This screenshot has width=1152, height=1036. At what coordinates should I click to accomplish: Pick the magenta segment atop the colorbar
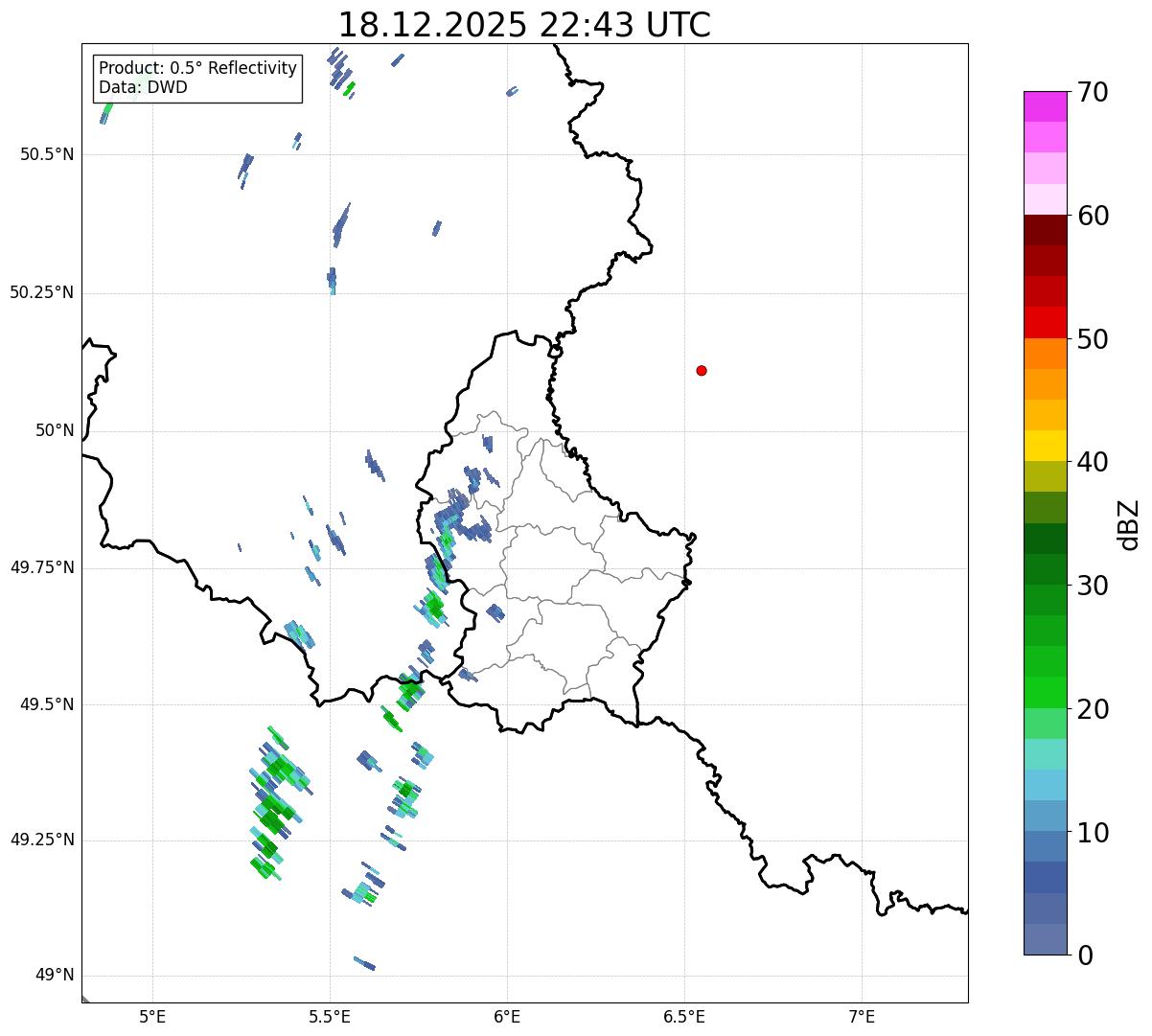1046,106
